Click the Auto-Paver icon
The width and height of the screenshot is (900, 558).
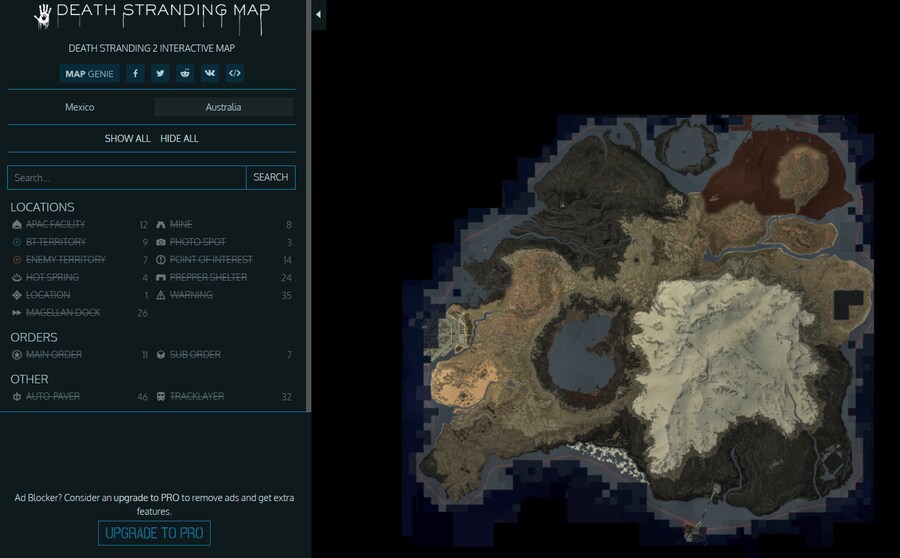click(17, 397)
